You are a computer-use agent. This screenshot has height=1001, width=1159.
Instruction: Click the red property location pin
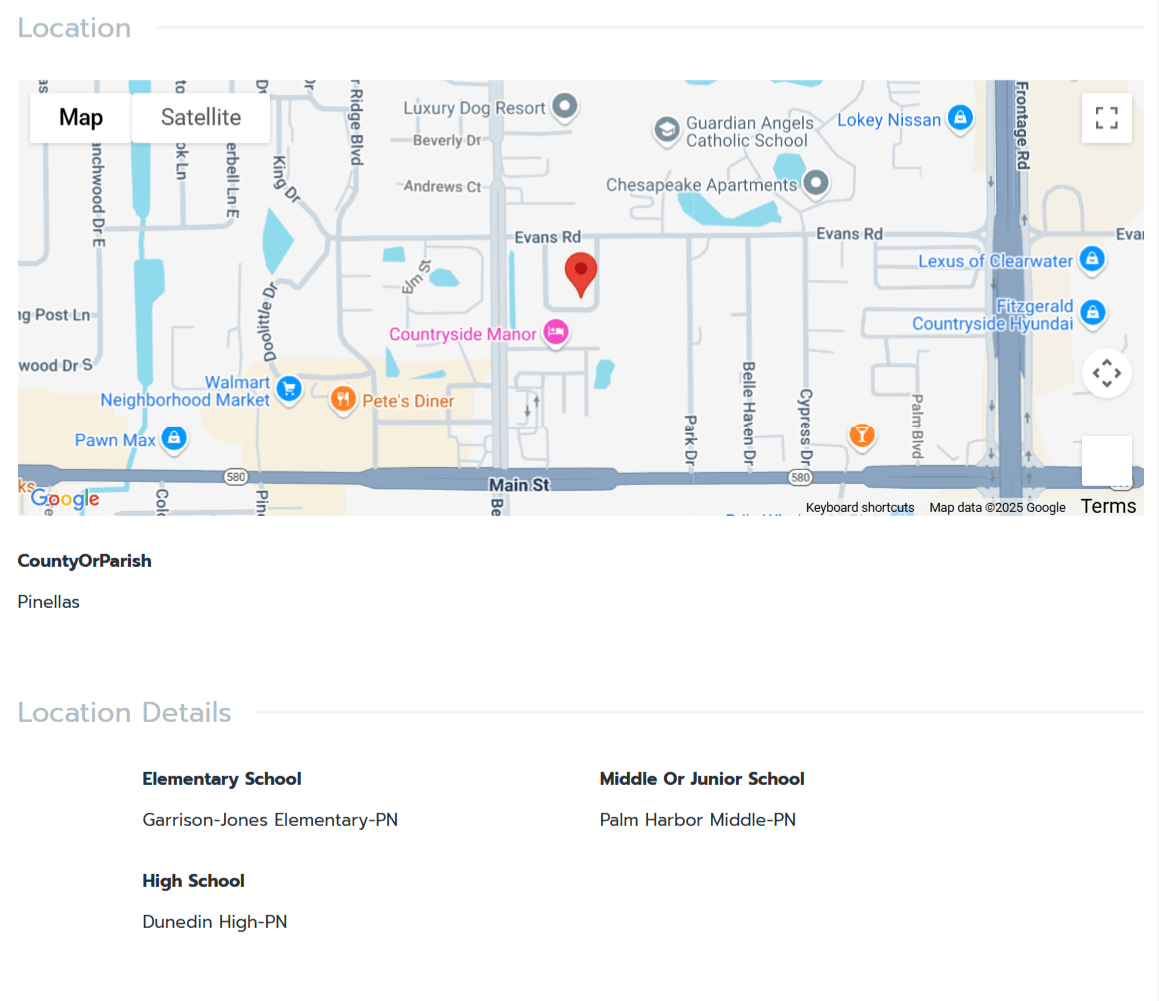coord(581,273)
